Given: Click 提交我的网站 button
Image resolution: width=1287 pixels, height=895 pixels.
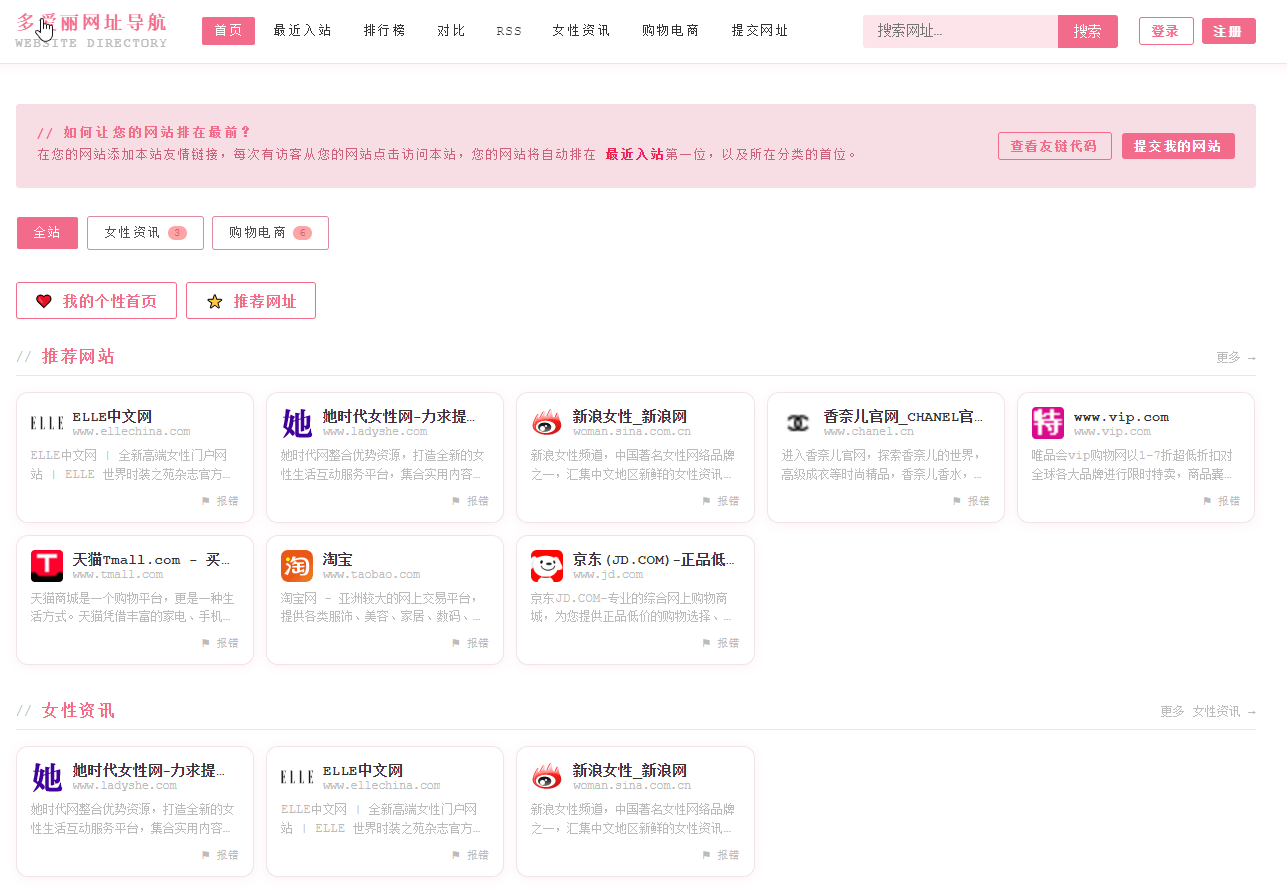Looking at the screenshot, I should point(1178,146).
